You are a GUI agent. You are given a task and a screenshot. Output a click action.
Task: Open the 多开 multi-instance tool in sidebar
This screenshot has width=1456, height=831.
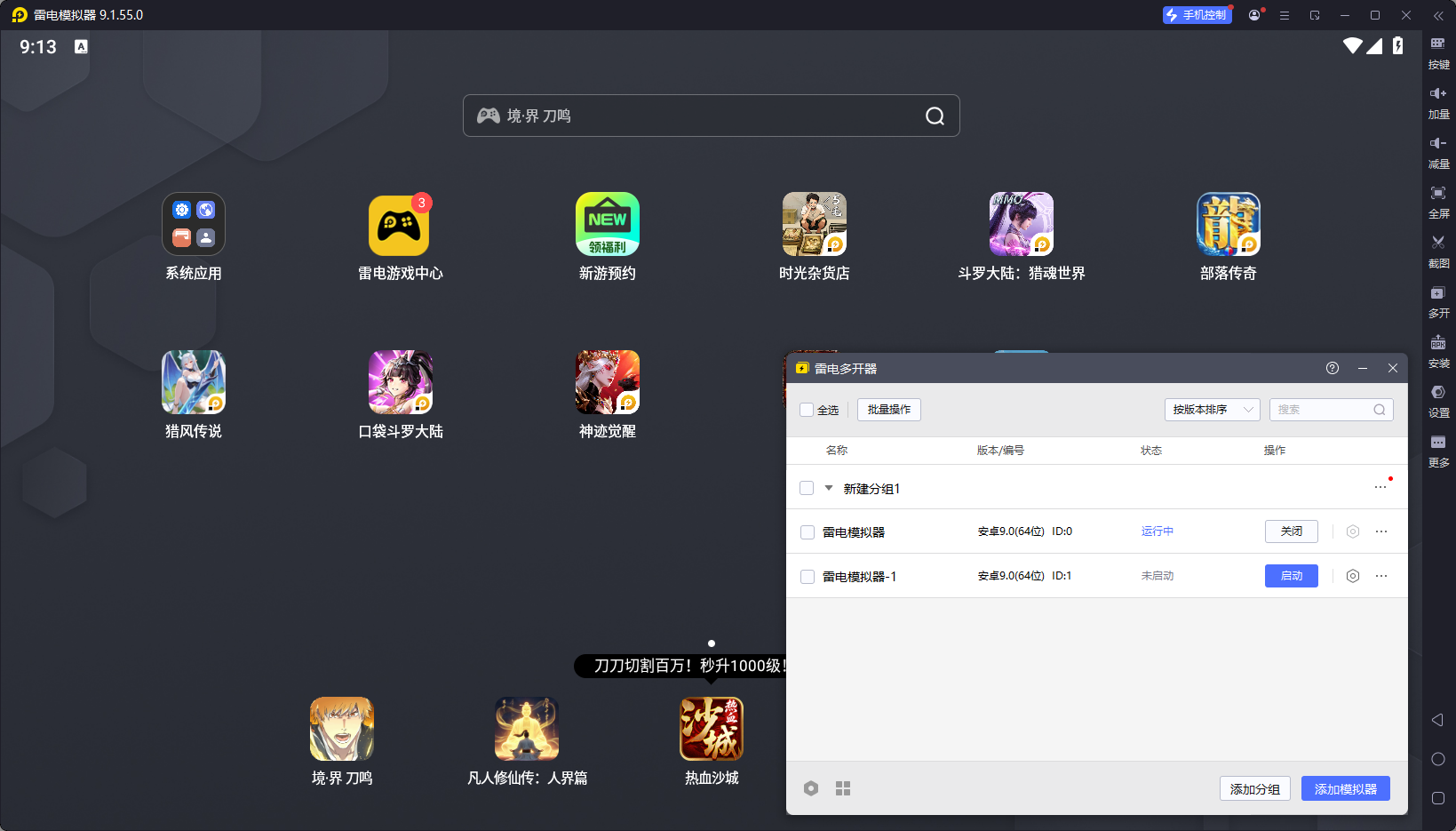[1438, 301]
